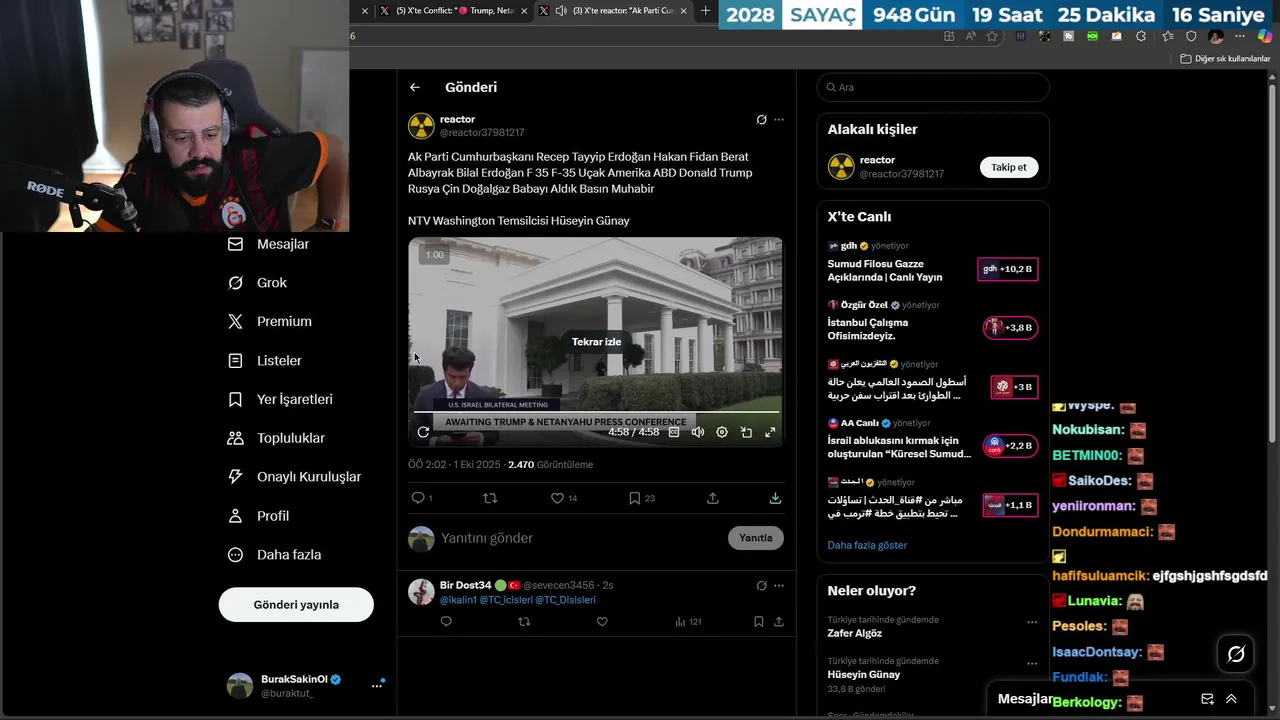Click the Grok icon on Bir Dost34's reply
1280x720 pixels.
coord(761,585)
